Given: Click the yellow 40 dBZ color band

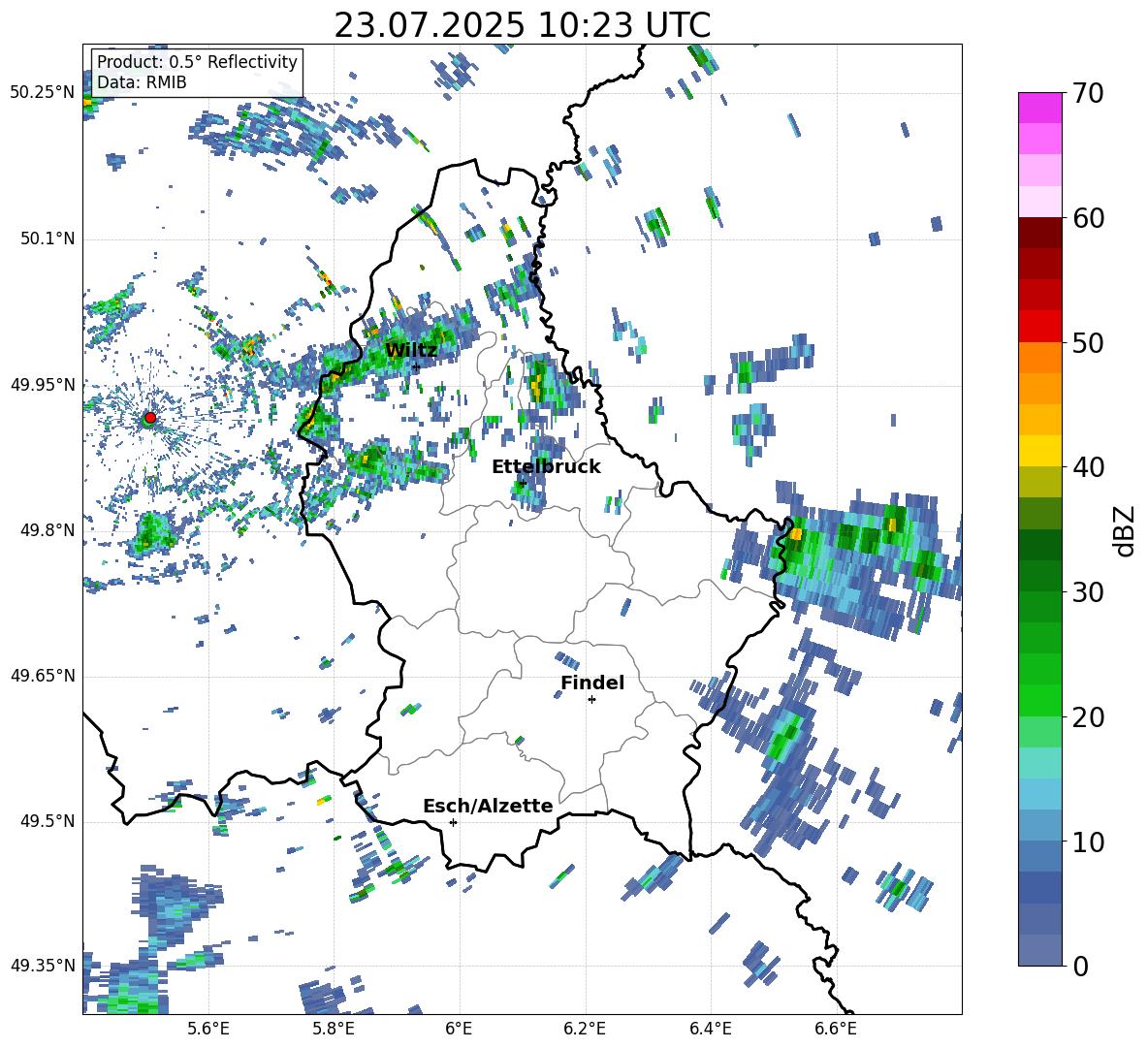Looking at the screenshot, I should pyautogui.click(x=1039, y=451).
